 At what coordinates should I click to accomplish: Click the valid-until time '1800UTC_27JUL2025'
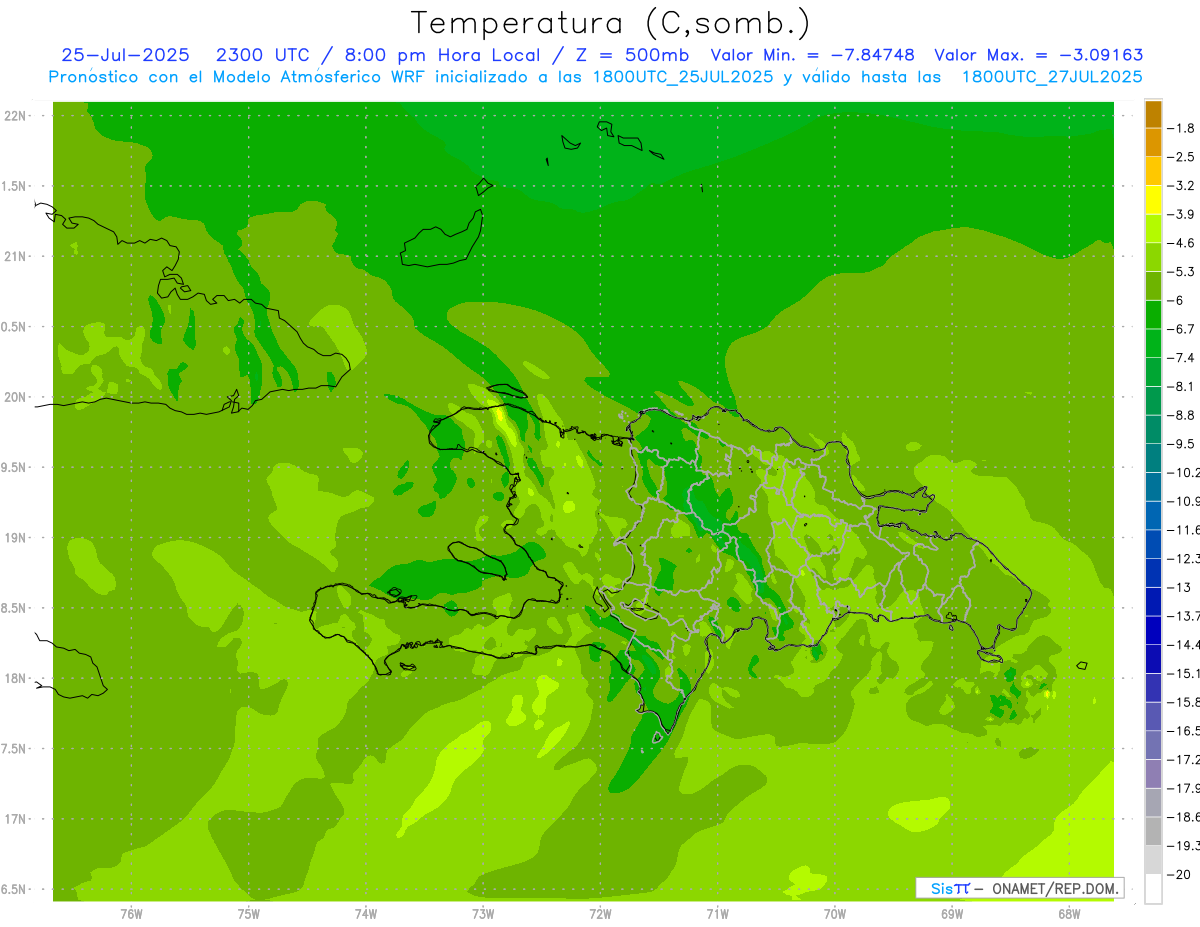[1052, 76]
